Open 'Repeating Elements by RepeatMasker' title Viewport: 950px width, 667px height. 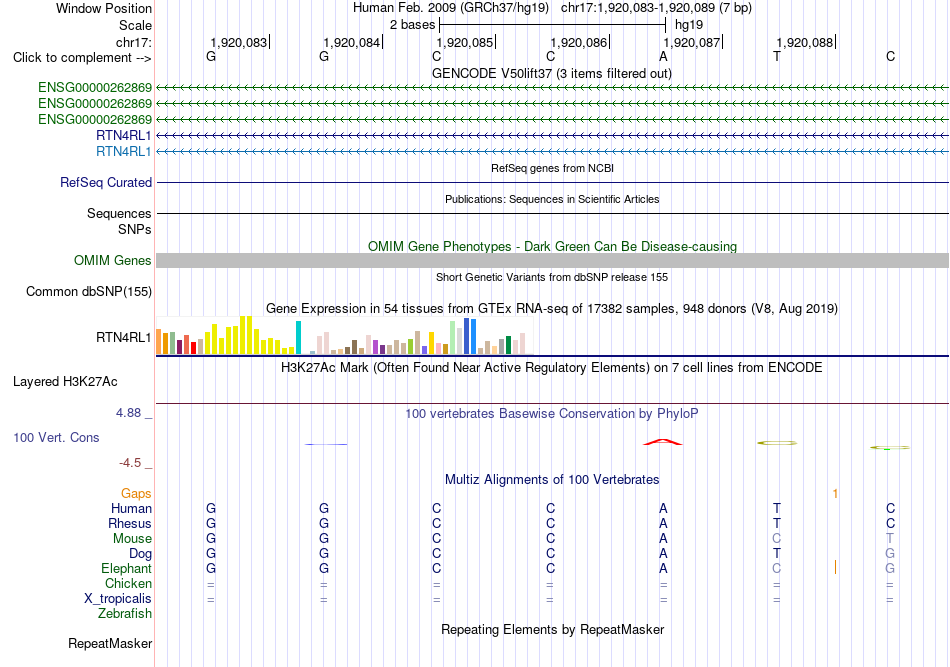coord(552,630)
